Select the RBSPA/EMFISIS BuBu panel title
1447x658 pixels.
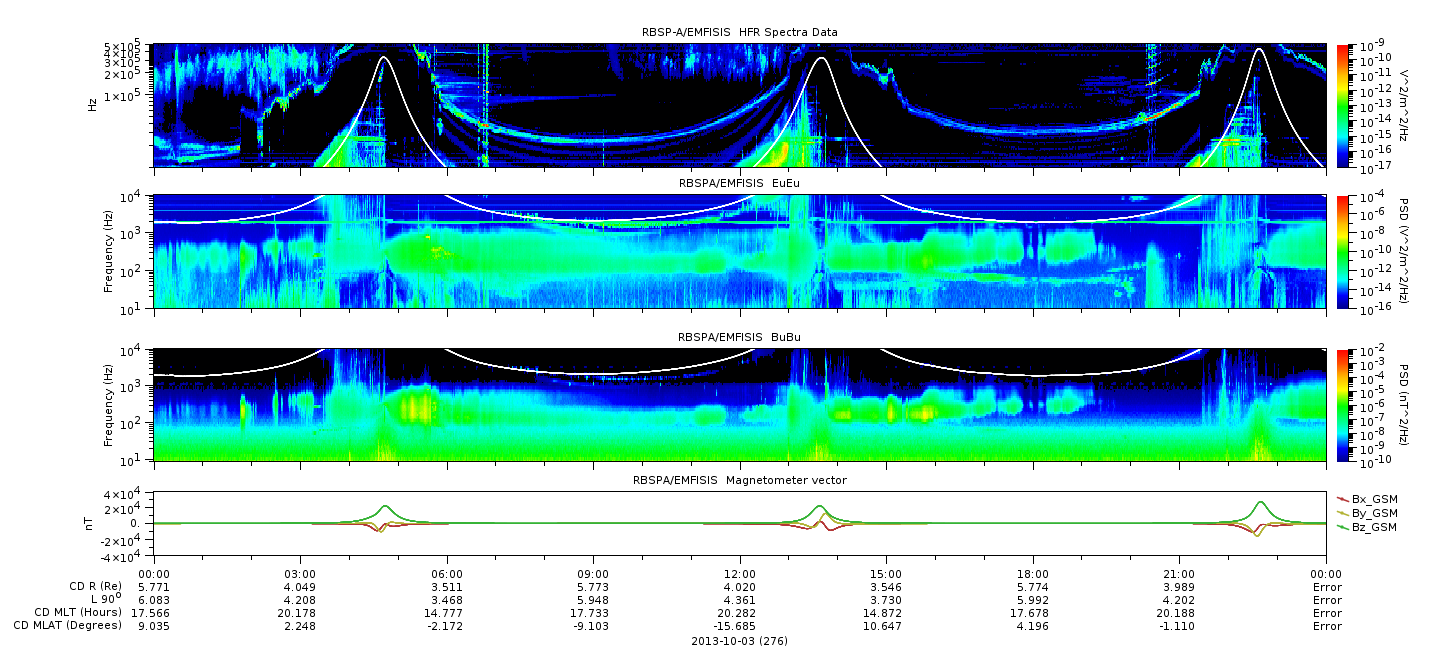[739, 337]
